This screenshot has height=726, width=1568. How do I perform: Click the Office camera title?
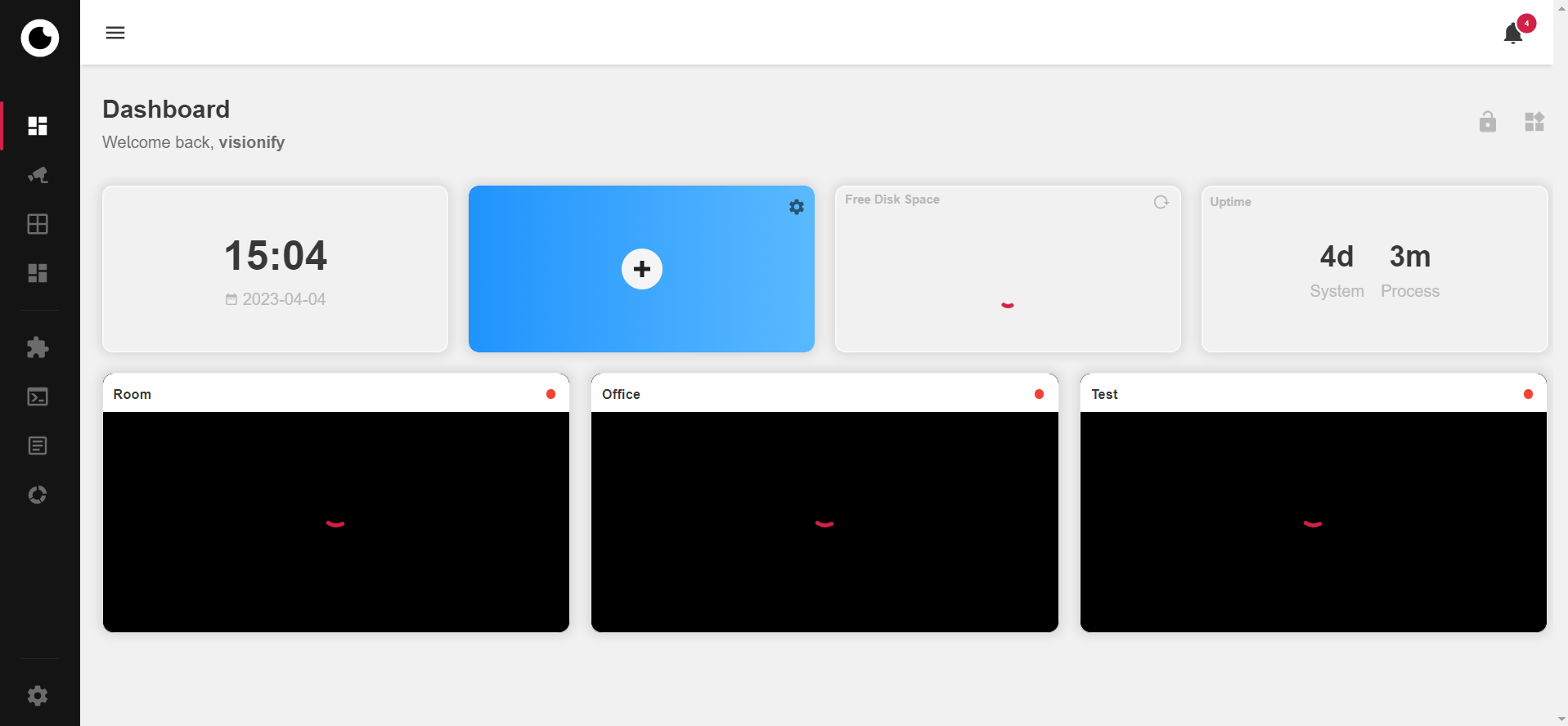click(x=621, y=394)
